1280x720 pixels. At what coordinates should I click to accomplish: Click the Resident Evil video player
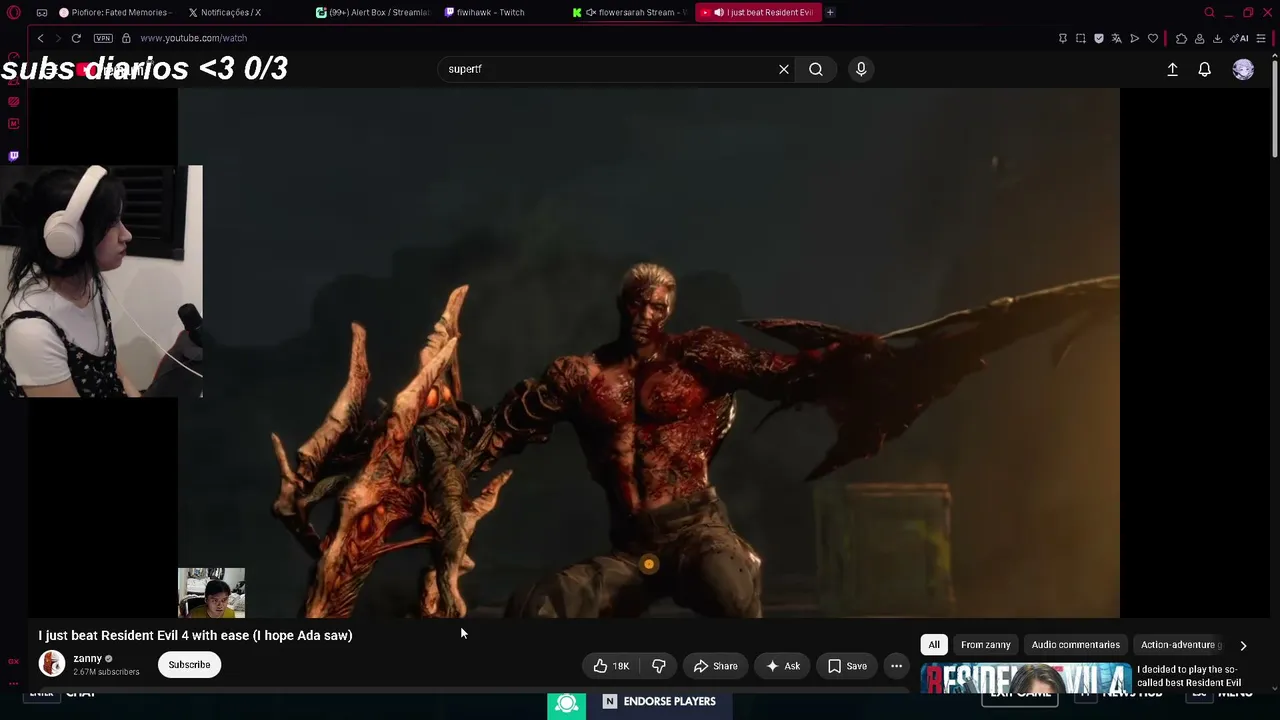649,353
